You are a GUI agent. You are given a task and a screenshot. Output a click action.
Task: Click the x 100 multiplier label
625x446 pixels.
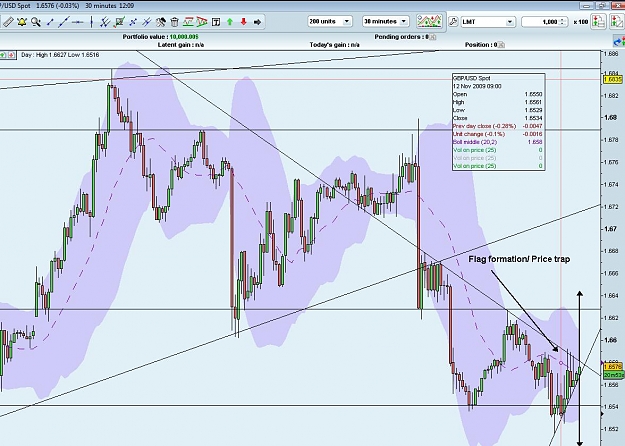581,22
